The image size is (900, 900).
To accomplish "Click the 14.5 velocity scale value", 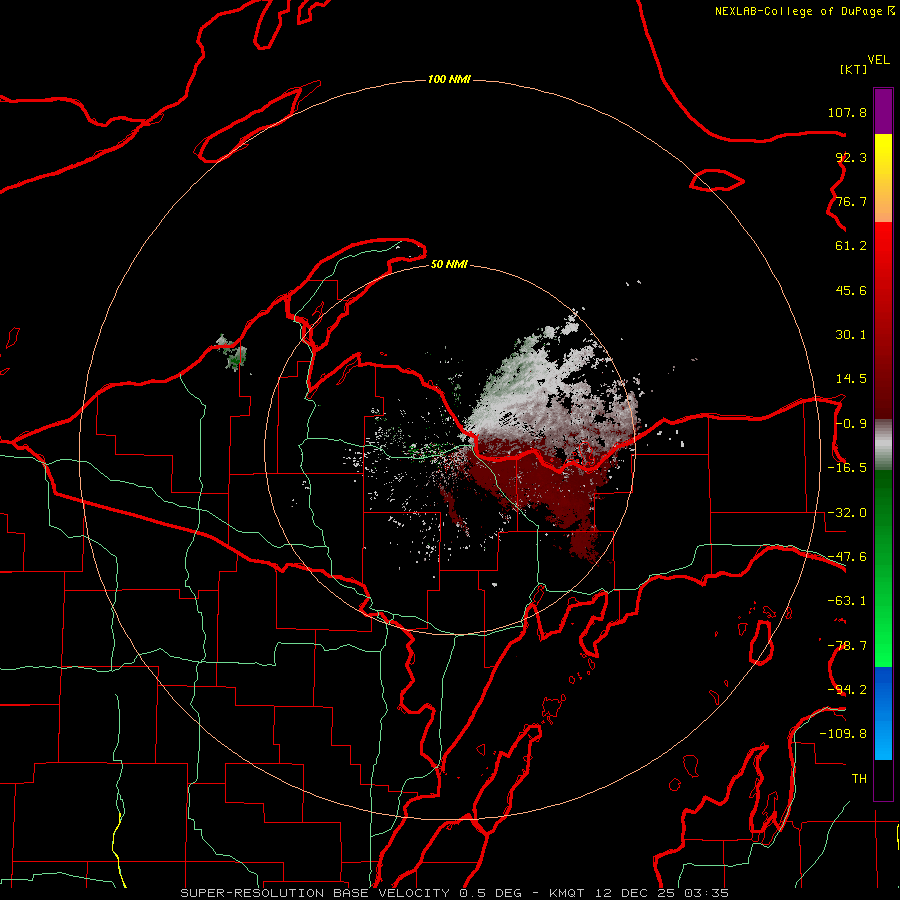I will click(851, 379).
